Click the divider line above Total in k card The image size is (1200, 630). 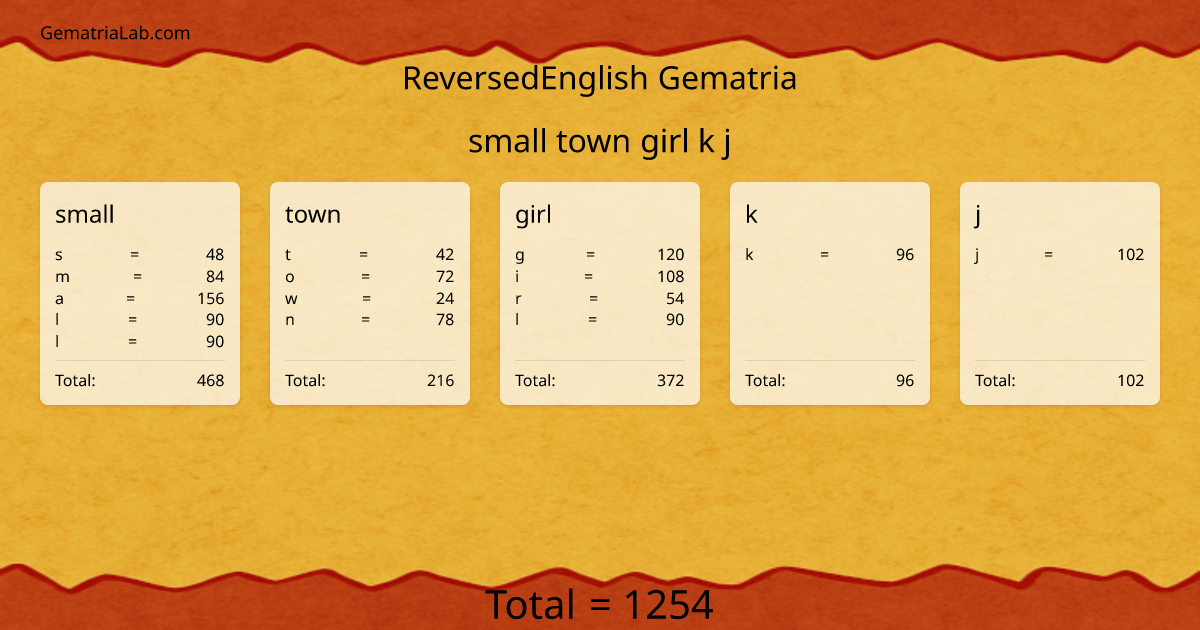point(830,361)
